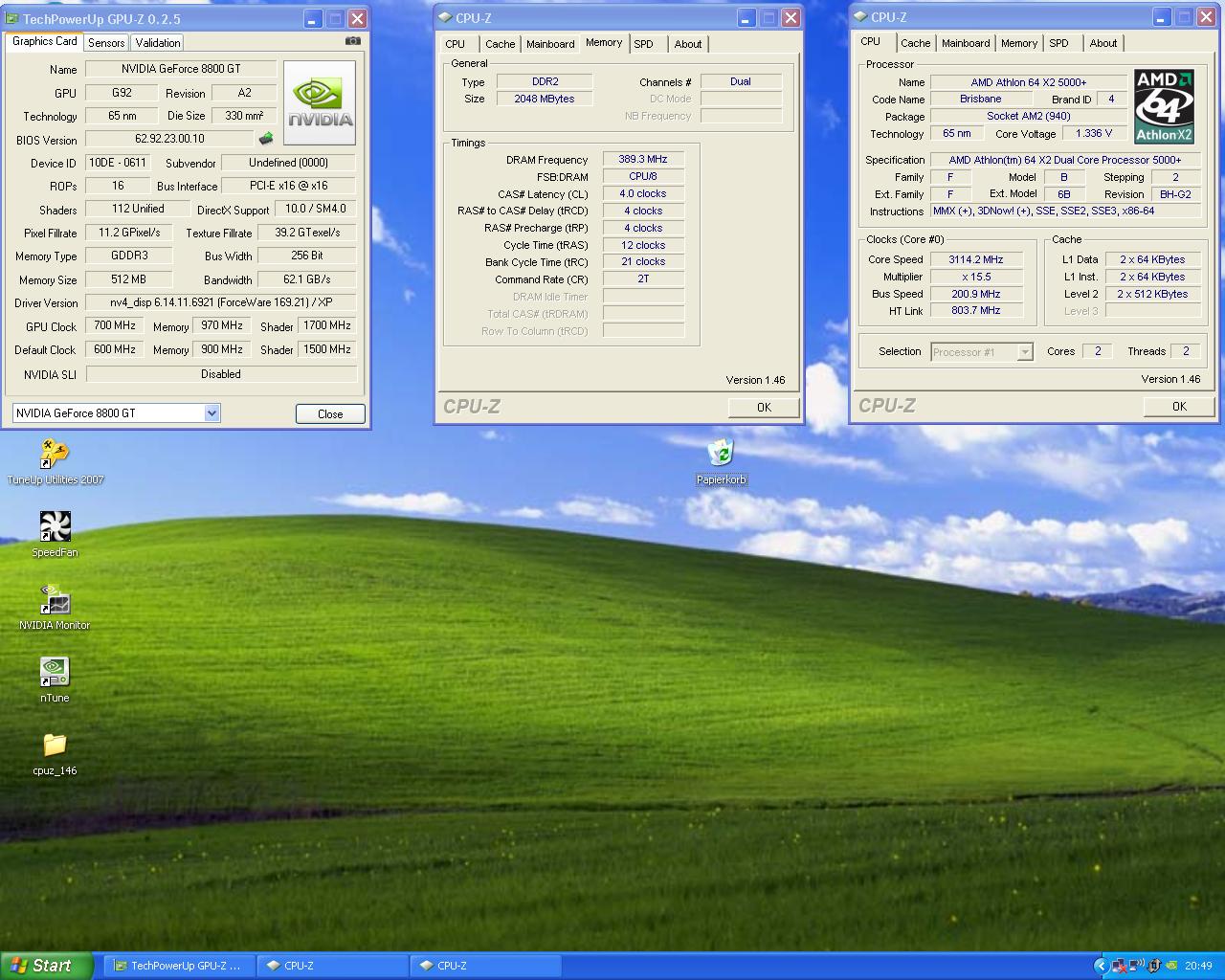The image size is (1225, 980).
Task: Open the Memory tab in the right-hand CPU-Z window
Action: tap(1018, 43)
